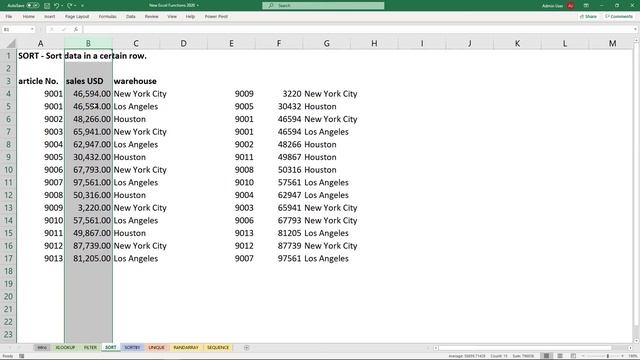Click the Save icon in title bar

coord(47,6)
